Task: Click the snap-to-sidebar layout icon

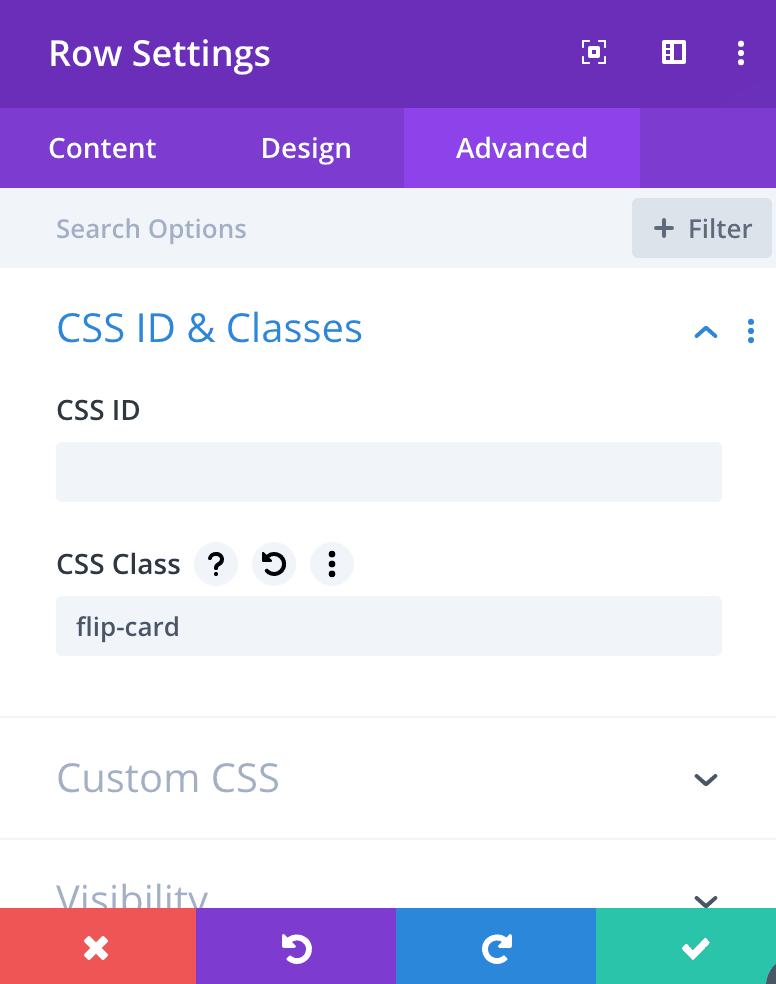Action: (674, 52)
